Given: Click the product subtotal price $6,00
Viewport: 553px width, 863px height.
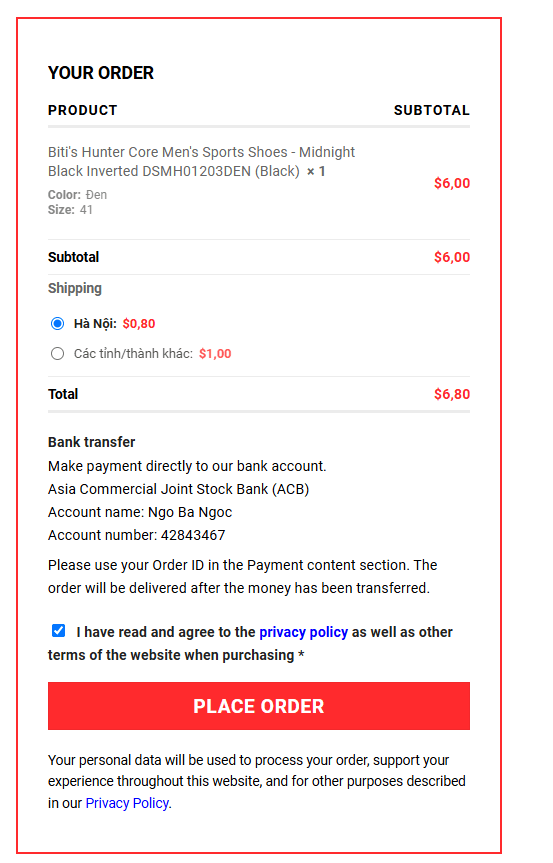Looking at the screenshot, I should click(452, 183).
